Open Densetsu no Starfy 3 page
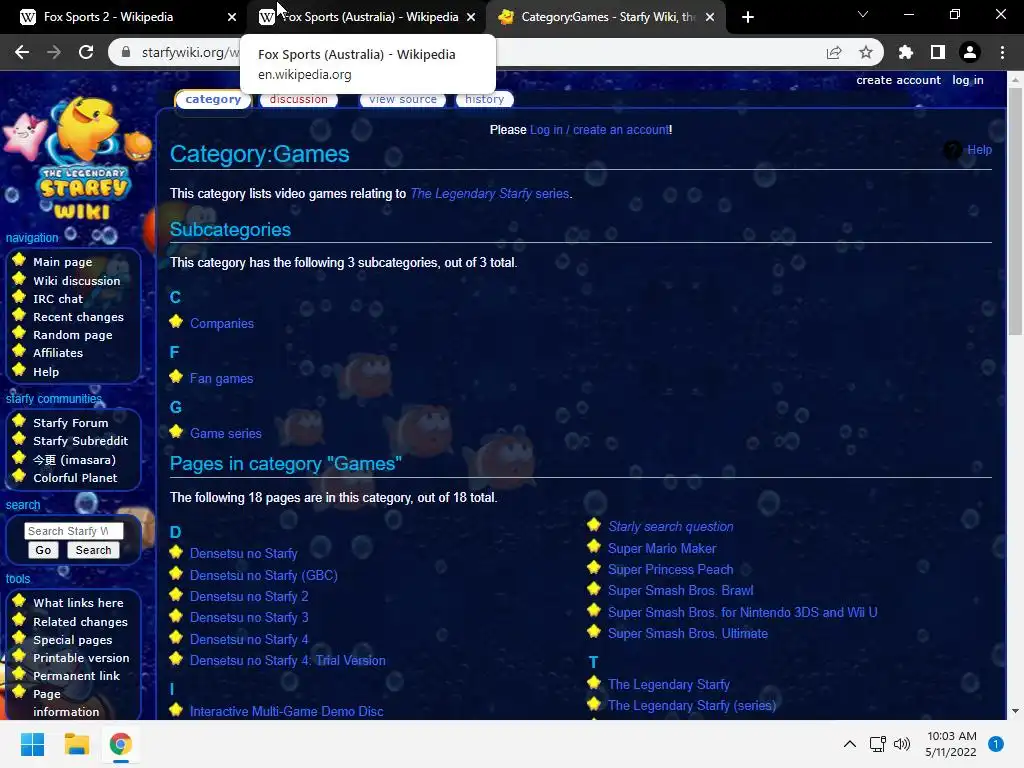The height and width of the screenshot is (768, 1024). coord(249,617)
